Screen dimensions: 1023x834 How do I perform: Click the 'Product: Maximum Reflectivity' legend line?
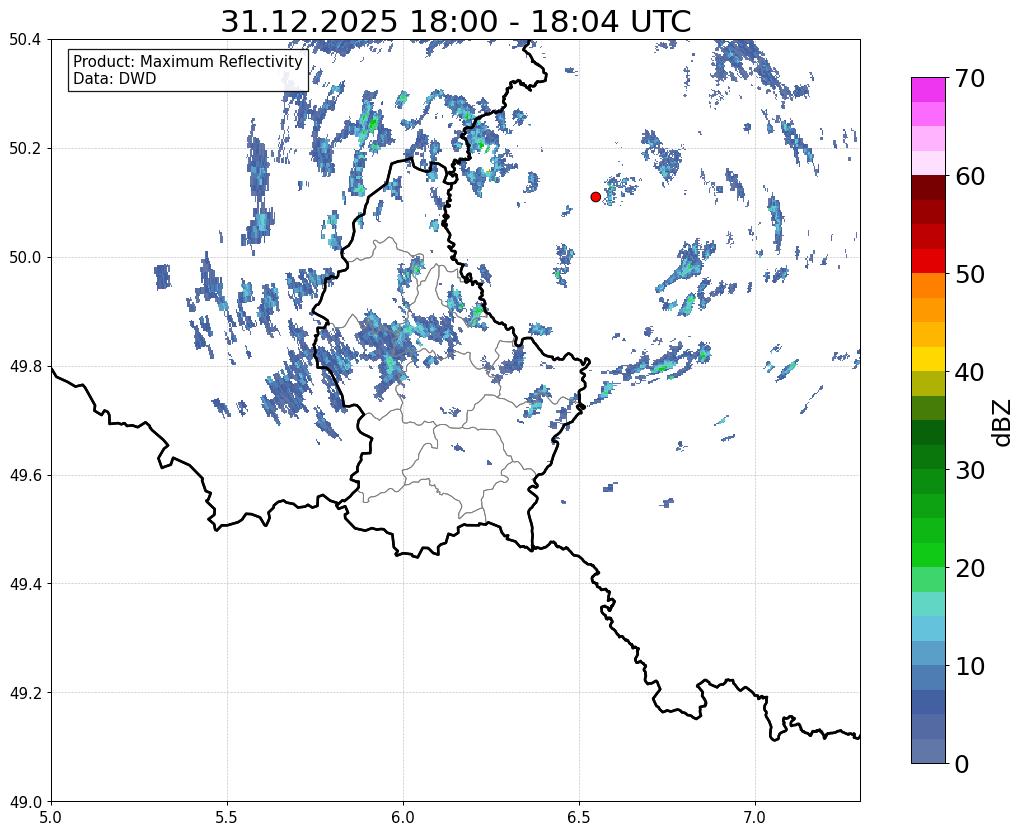188,61
